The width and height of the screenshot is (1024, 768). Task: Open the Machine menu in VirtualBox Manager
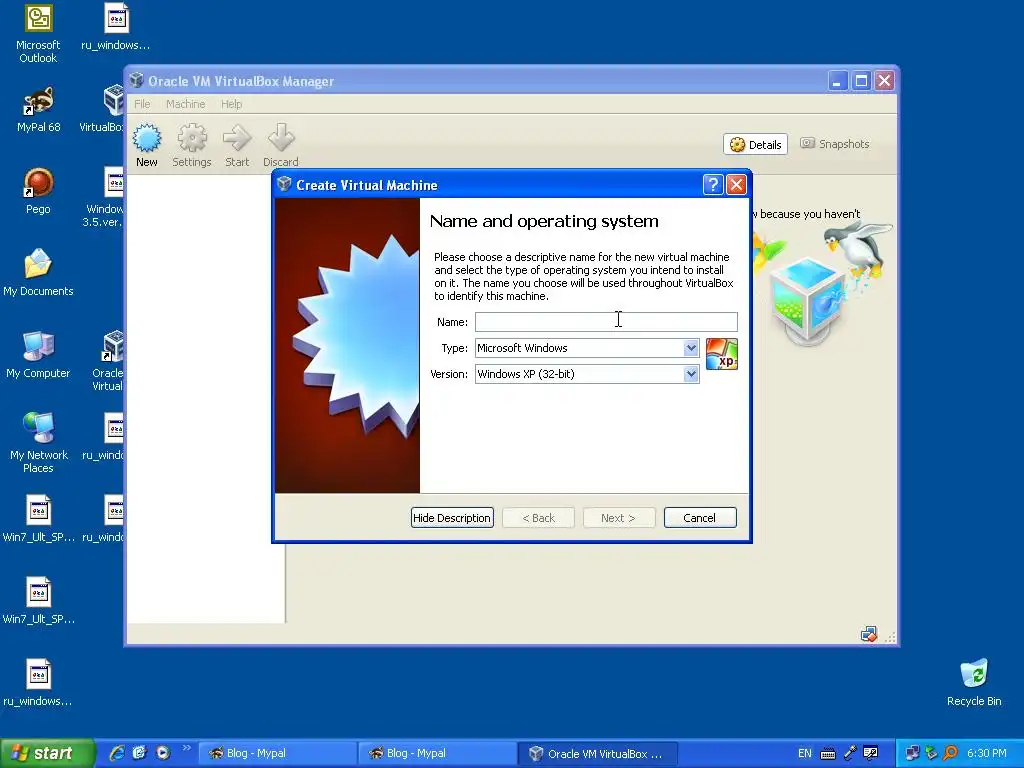185,104
